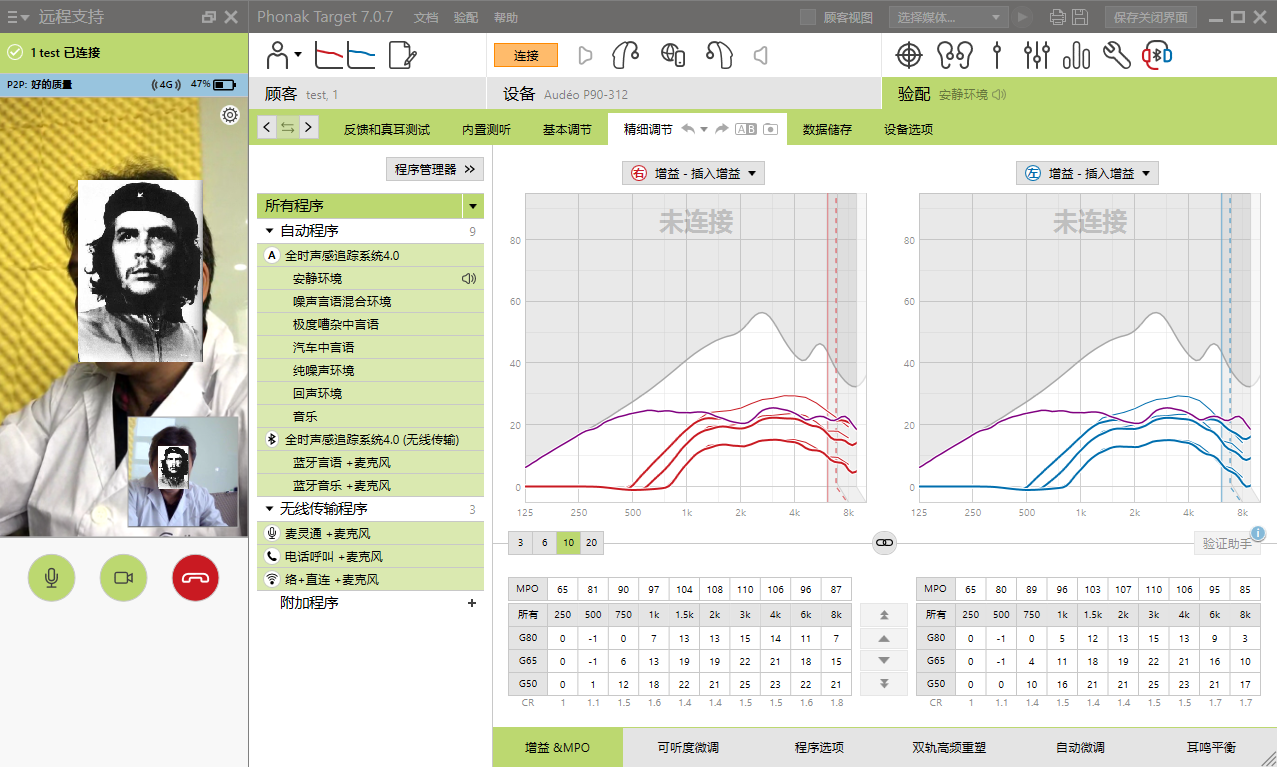The width and height of the screenshot is (1277, 767).
Task: Save session with the floppy disk icon
Action: (x=1080, y=17)
